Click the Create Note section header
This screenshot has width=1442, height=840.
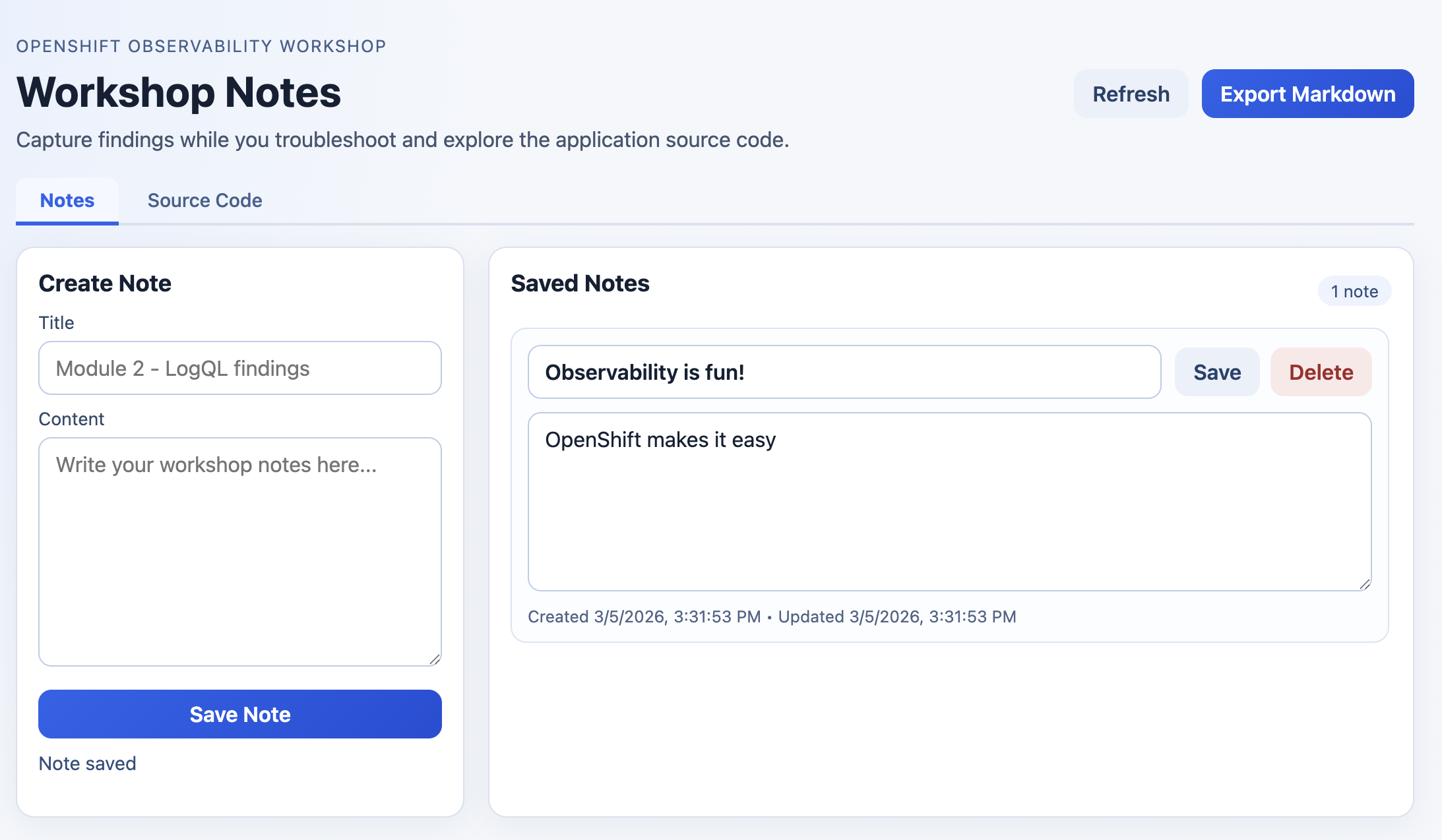(x=105, y=283)
